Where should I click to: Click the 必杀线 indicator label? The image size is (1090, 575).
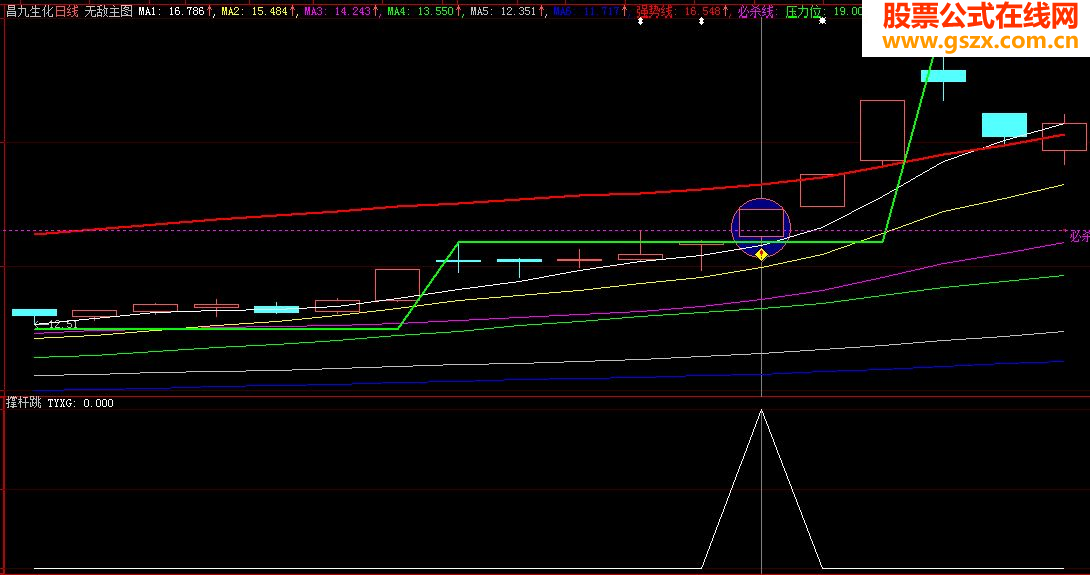click(757, 12)
